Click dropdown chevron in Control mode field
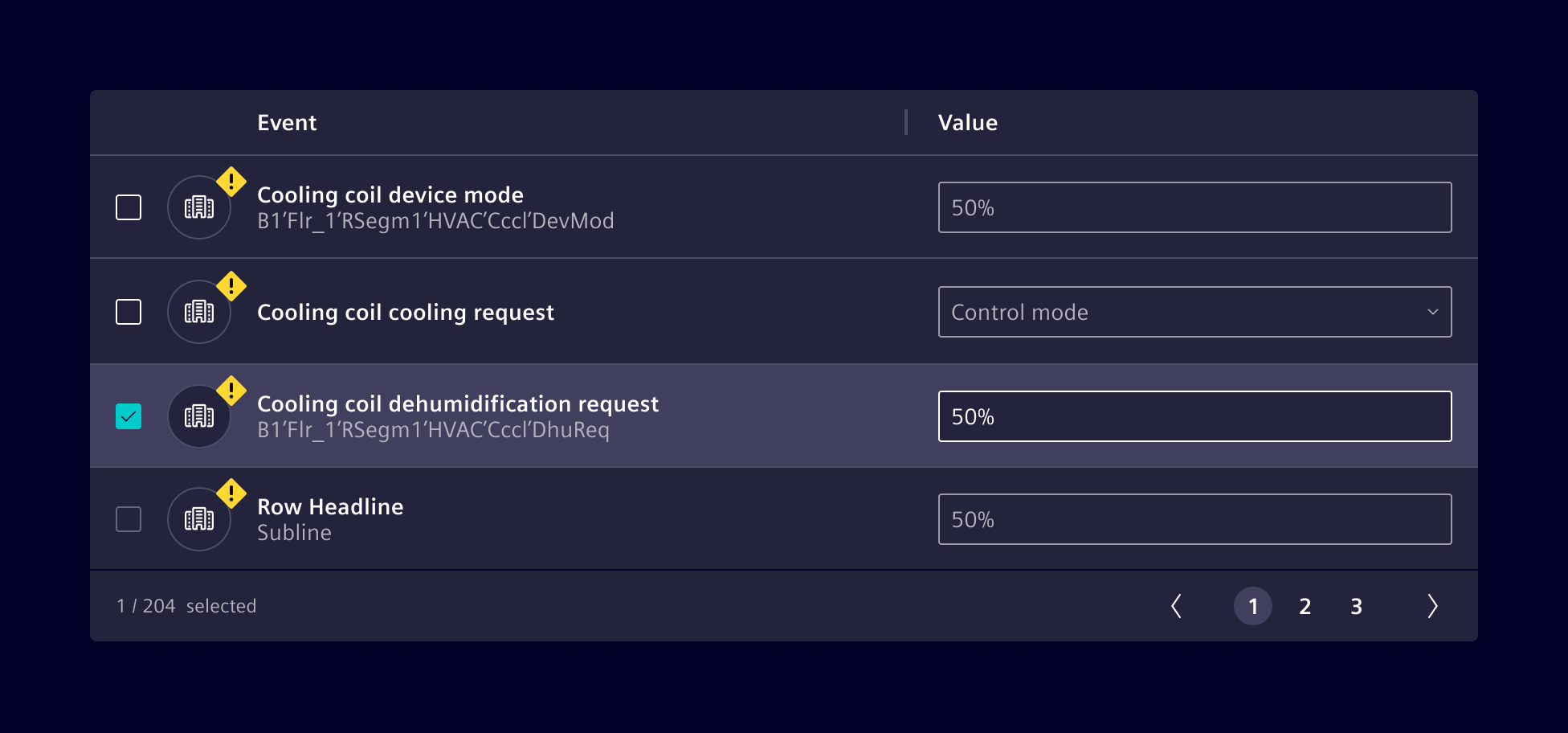The width and height of the screenshot is (1568, 733). (x=1432, y=312)
